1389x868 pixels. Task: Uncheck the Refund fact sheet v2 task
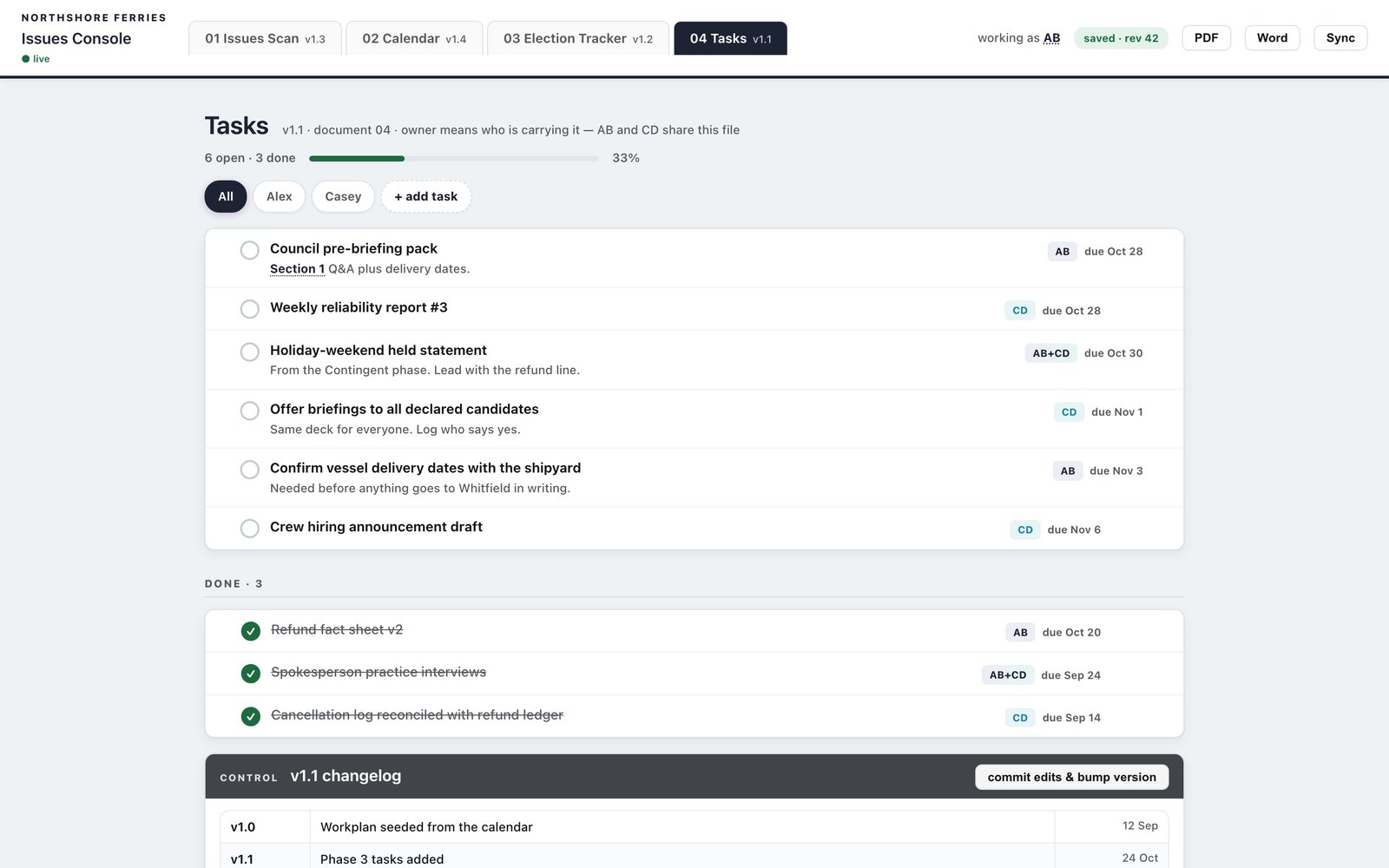click(250, 631)
